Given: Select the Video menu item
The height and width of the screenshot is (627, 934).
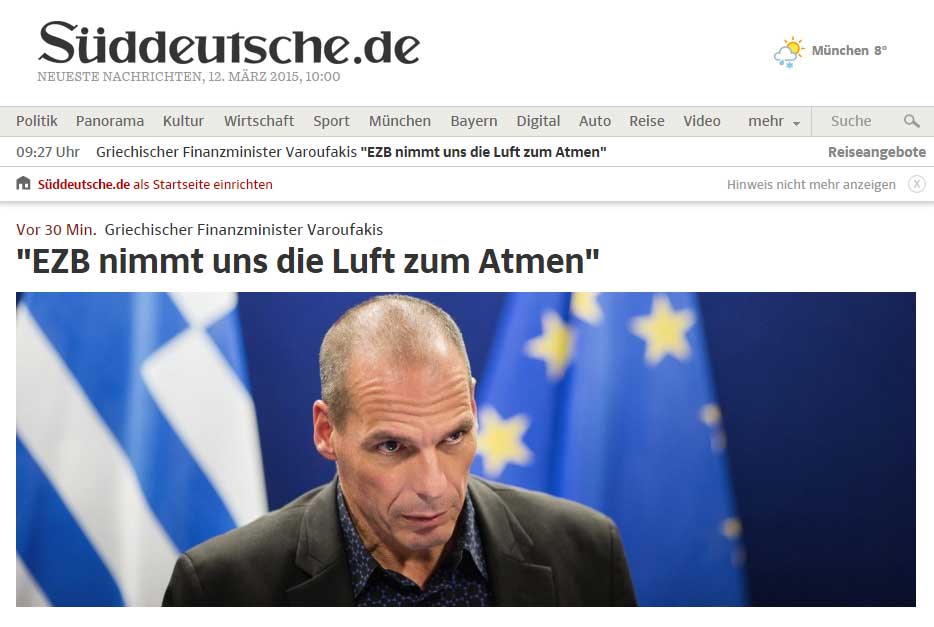Looking at the screenshot, I should 702,121.
